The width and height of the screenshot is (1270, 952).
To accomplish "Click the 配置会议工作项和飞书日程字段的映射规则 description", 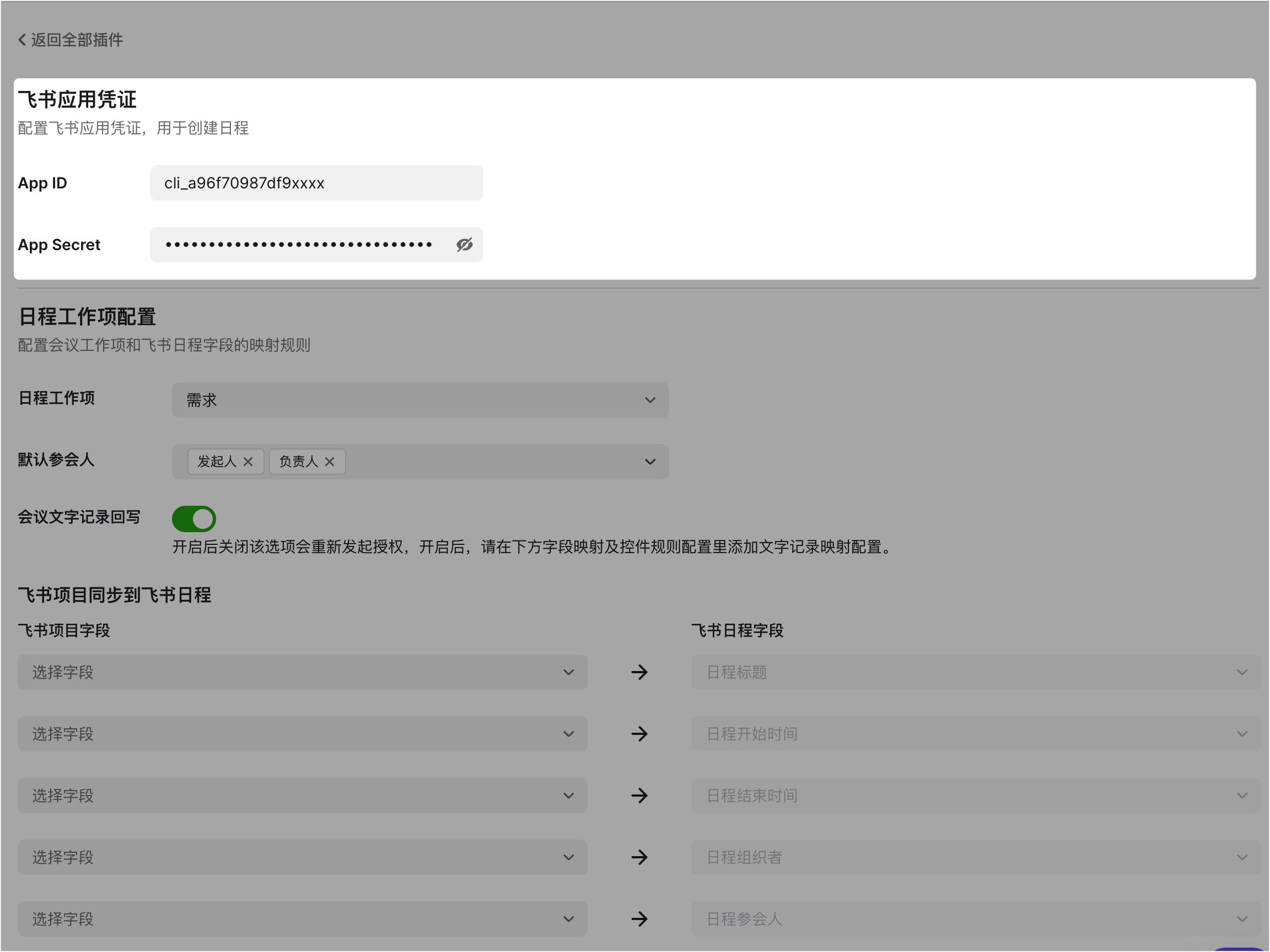I will point(164,345).
